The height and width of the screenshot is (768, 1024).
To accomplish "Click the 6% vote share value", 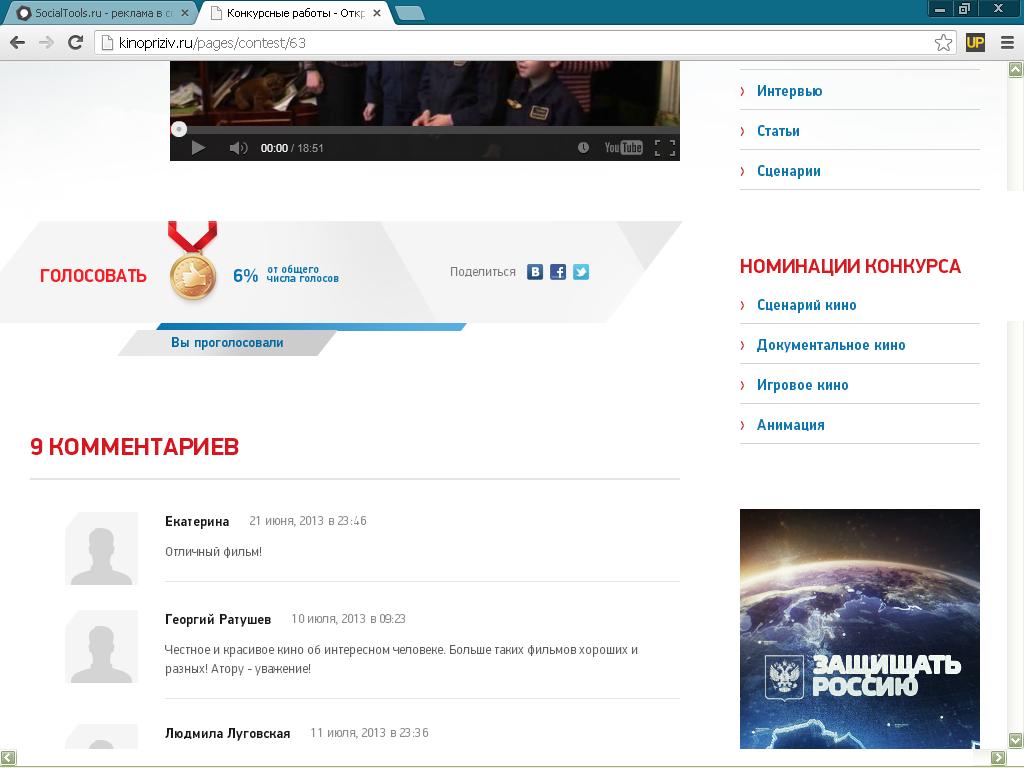I will click(x=246, y=276).
